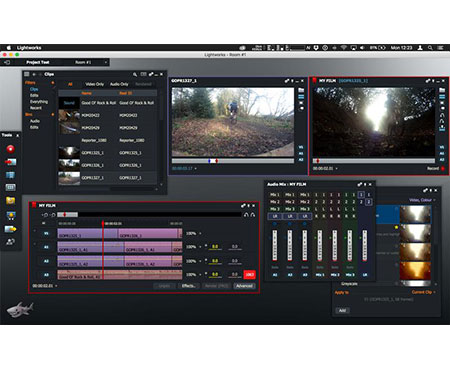Click the A1 channel fader in Audio Mix
450x370 pixels.
pos(275,246)
